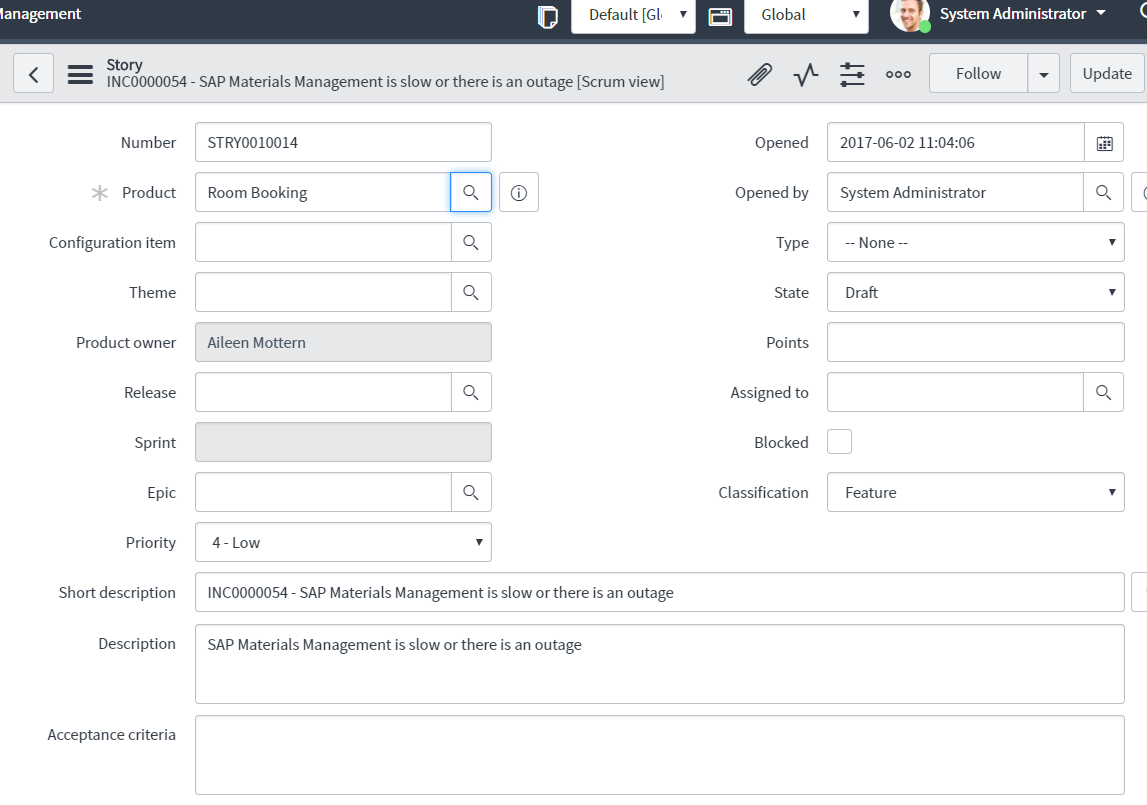The height and width of the screenshot is (805, 1147).
Task: Click the back arrow button
Action: click(x=33, y=73)
